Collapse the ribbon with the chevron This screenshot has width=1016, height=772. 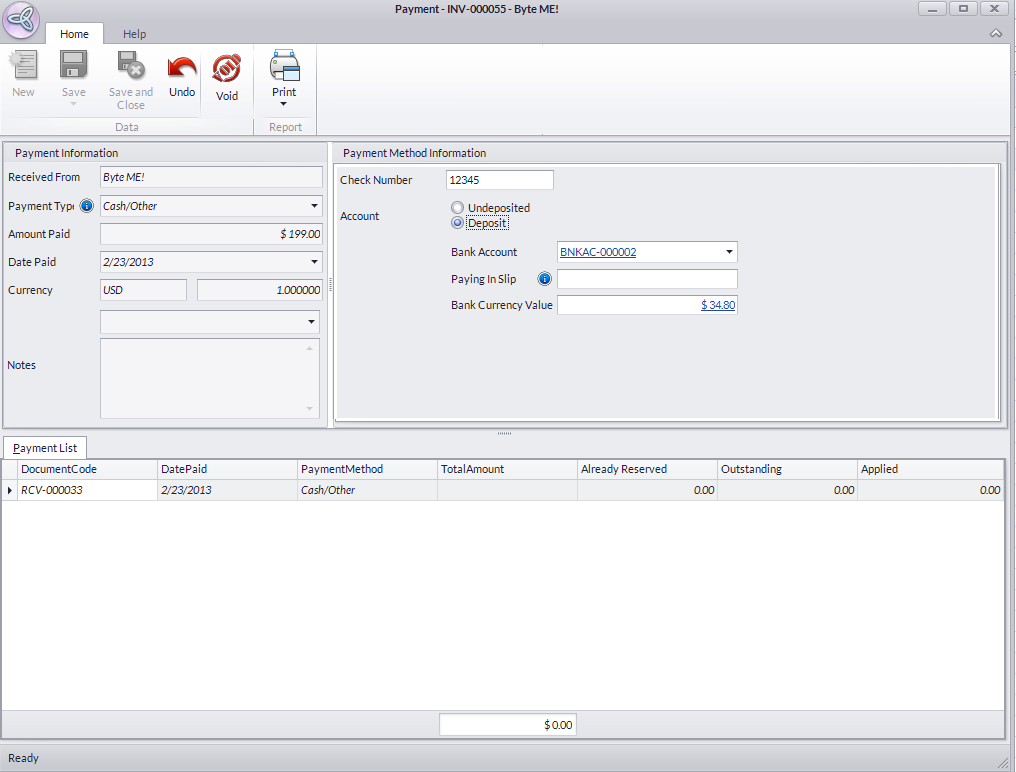[x=995, y=33]
